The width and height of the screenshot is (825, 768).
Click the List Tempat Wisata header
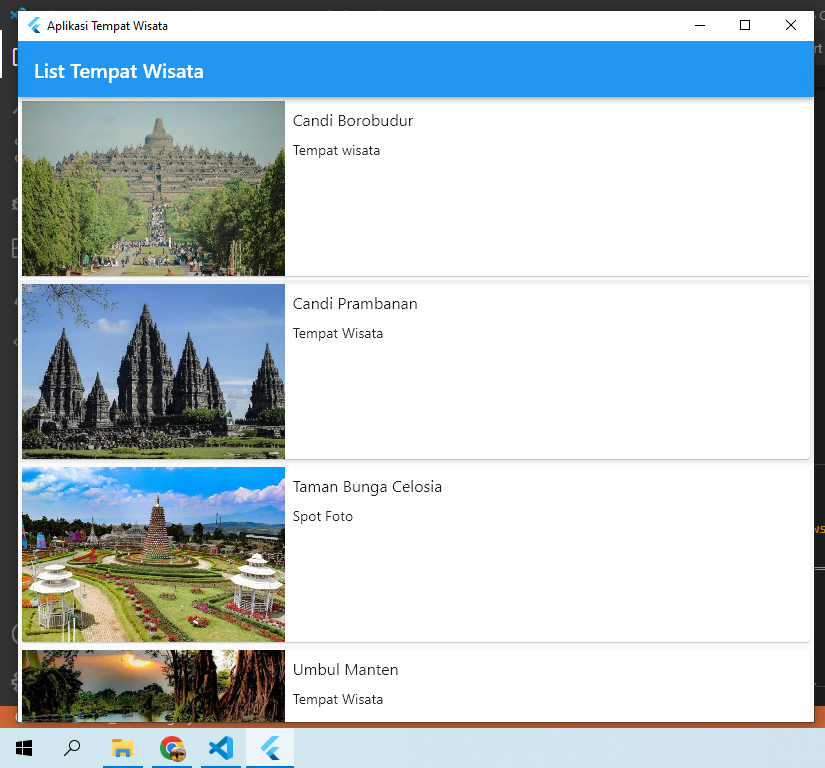click(118, 71)
